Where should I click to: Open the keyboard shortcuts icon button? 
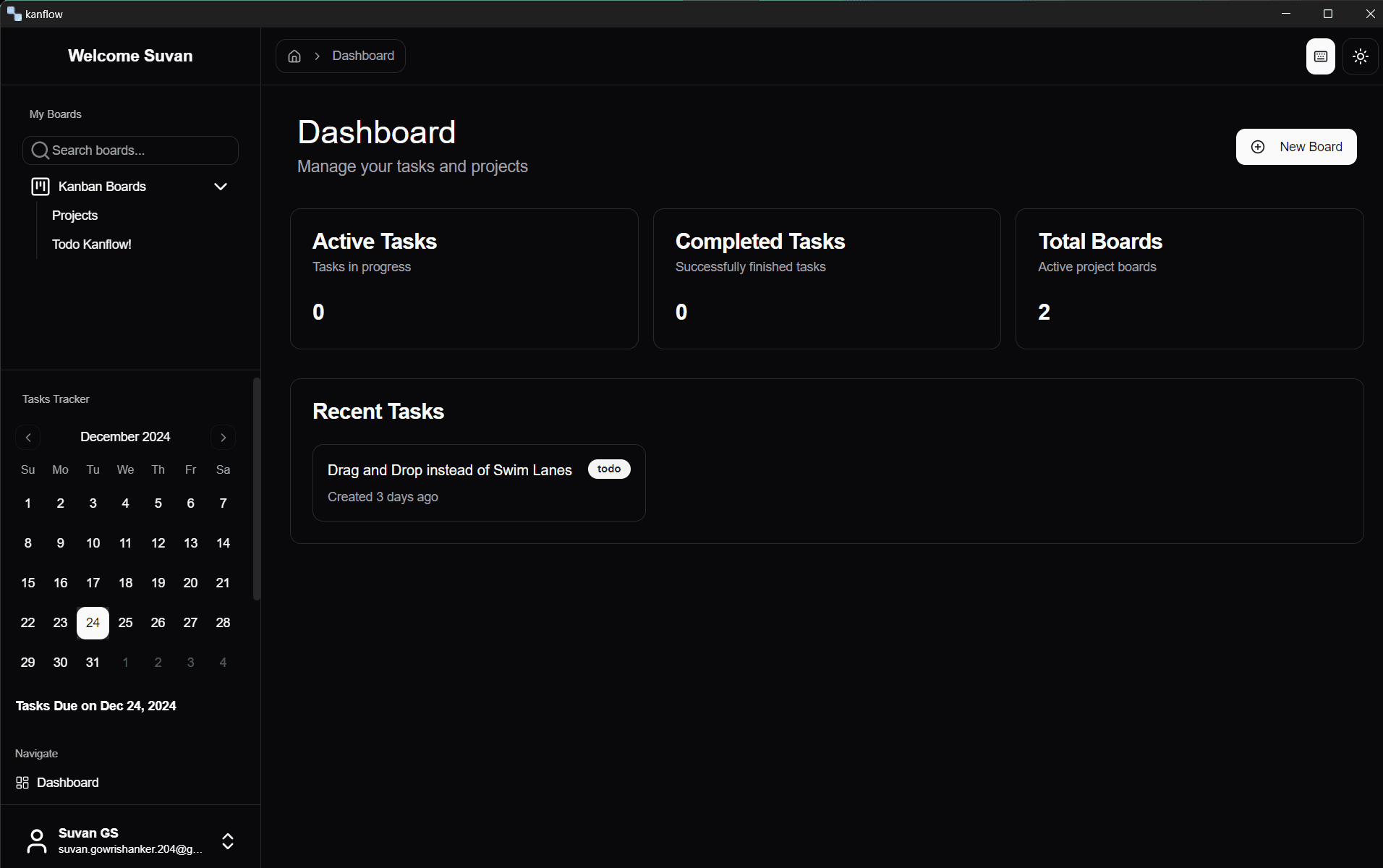click(x=1320, y=56)
